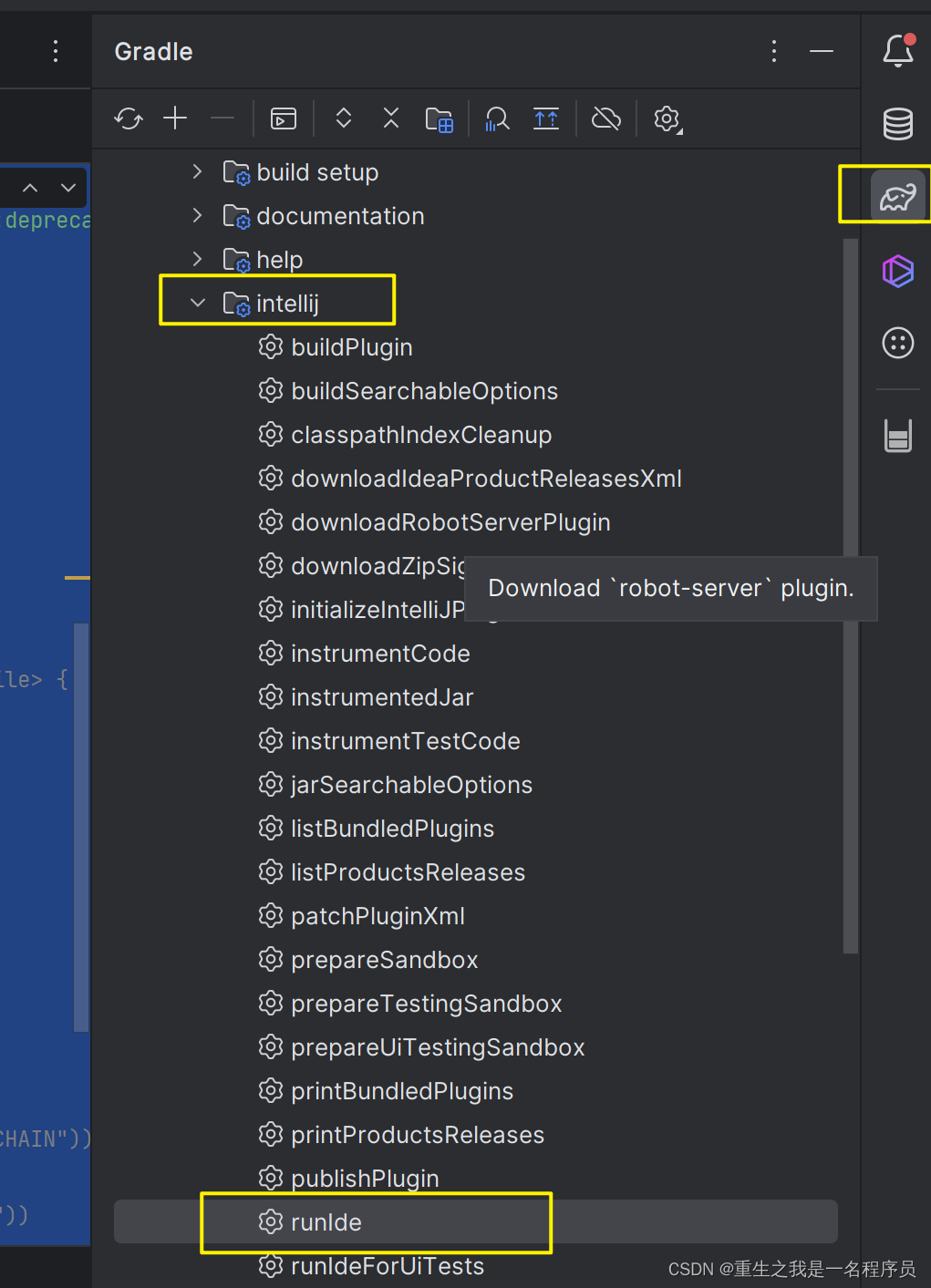
Task: Select the runIde Gradle task
Action: [x=326, y=1222]
